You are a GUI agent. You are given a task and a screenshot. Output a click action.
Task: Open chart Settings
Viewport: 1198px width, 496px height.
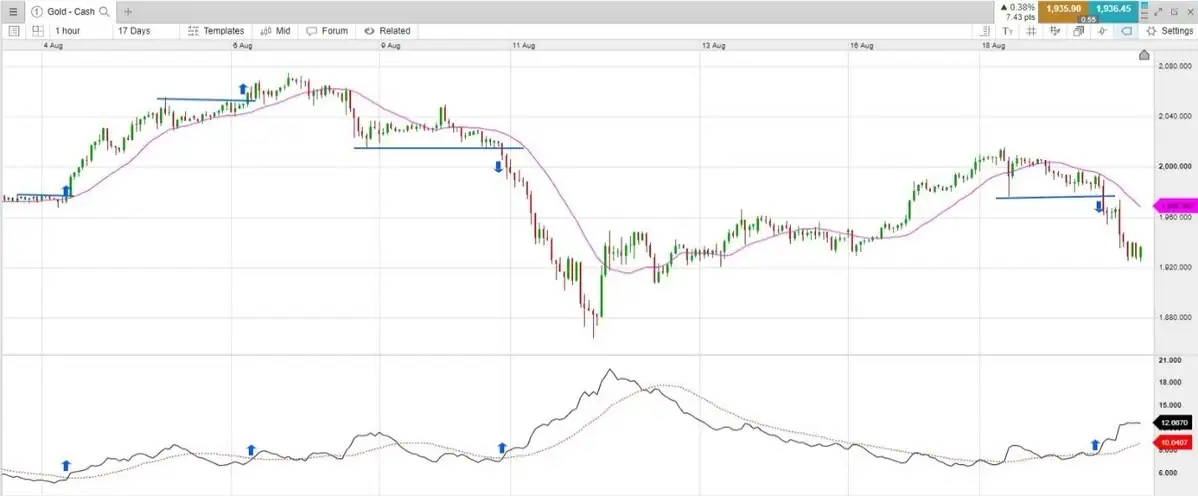[x=1167, y=31]
